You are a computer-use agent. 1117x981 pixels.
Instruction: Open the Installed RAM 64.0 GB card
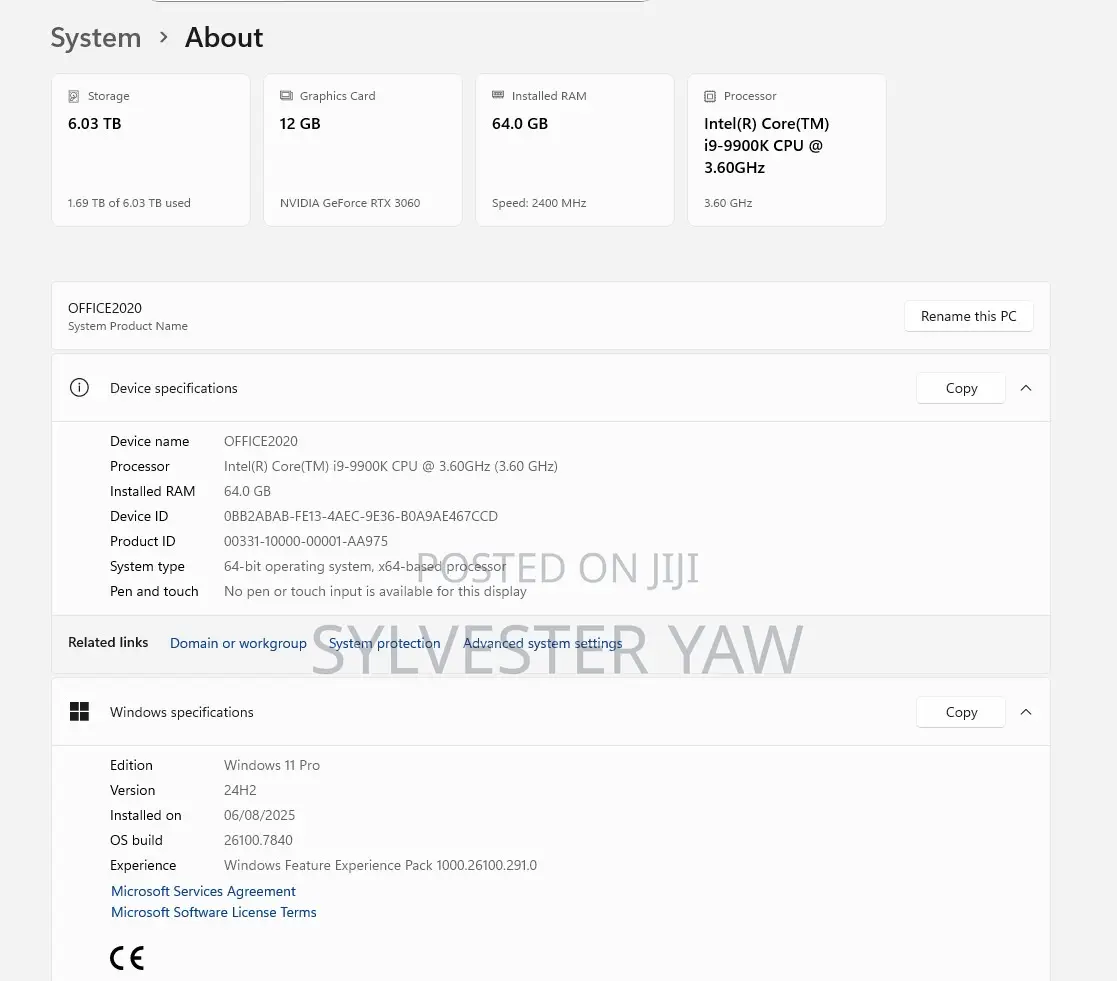[575, 150]
